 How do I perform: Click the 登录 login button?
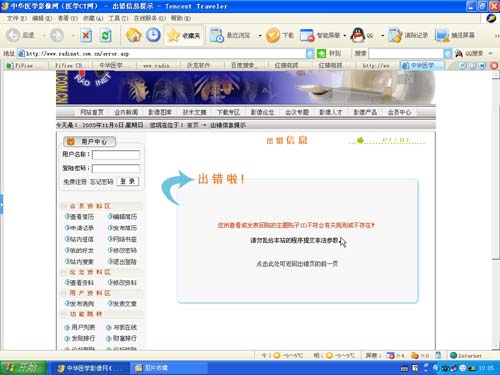tap(128, 181)
